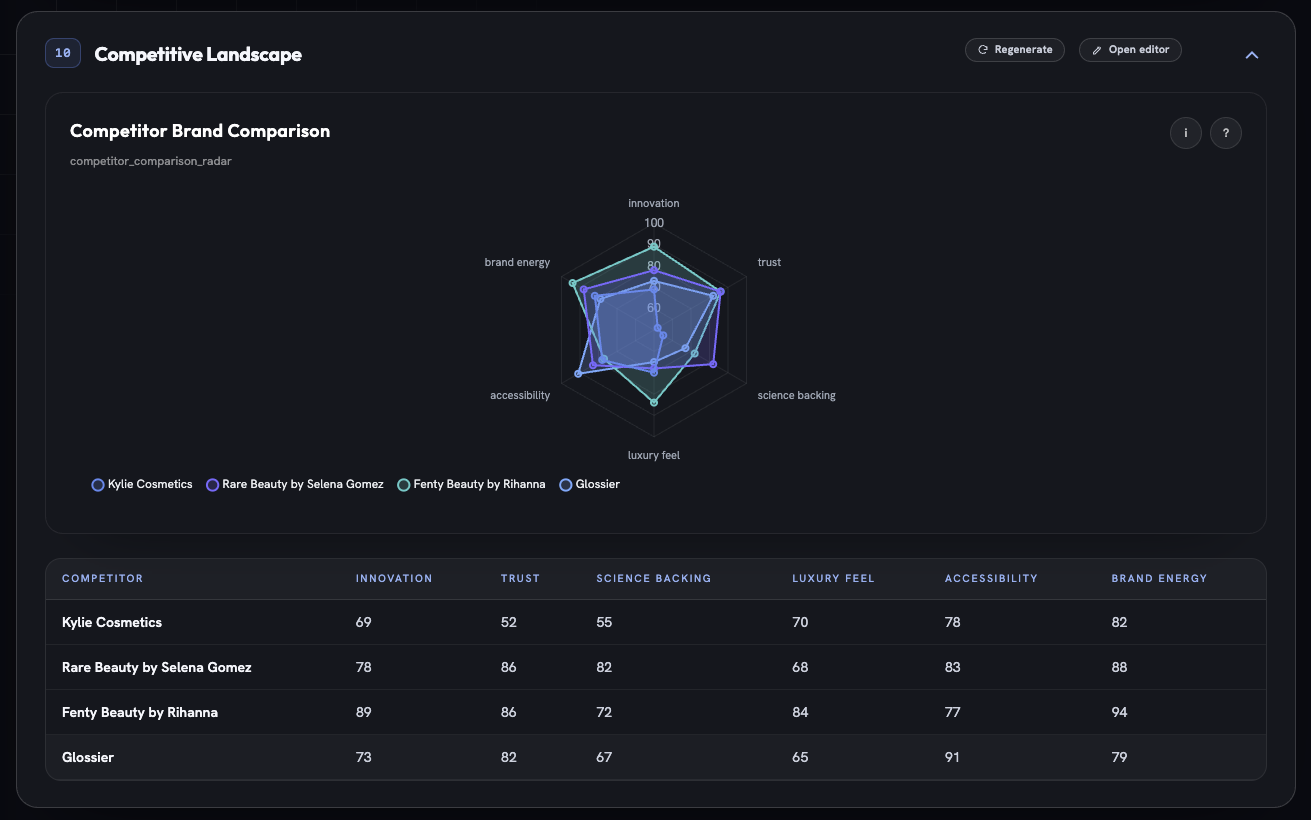The height and width of the screenshot is (820, 1311).
Task: Click Glossier luxury feel value 65
Action: (x=800, y=757)
